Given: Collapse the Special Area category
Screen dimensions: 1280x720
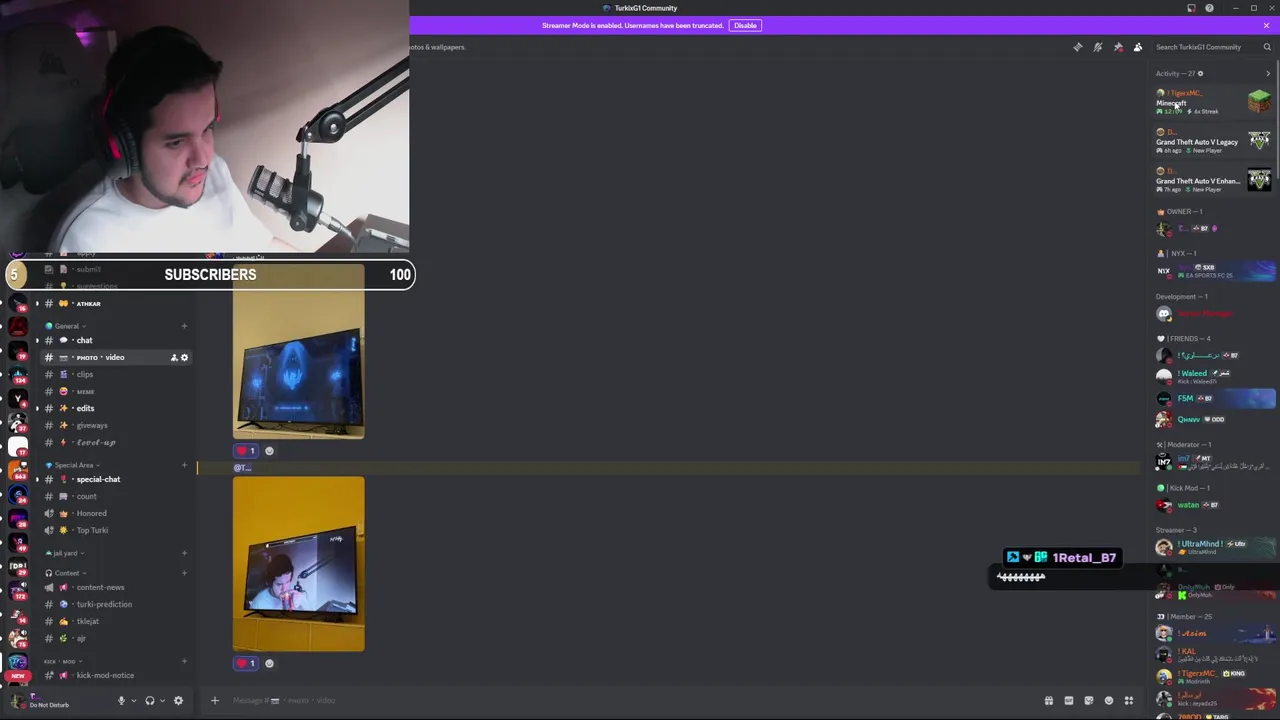Looking at the screenshot, I should click(x=72, y=465).
